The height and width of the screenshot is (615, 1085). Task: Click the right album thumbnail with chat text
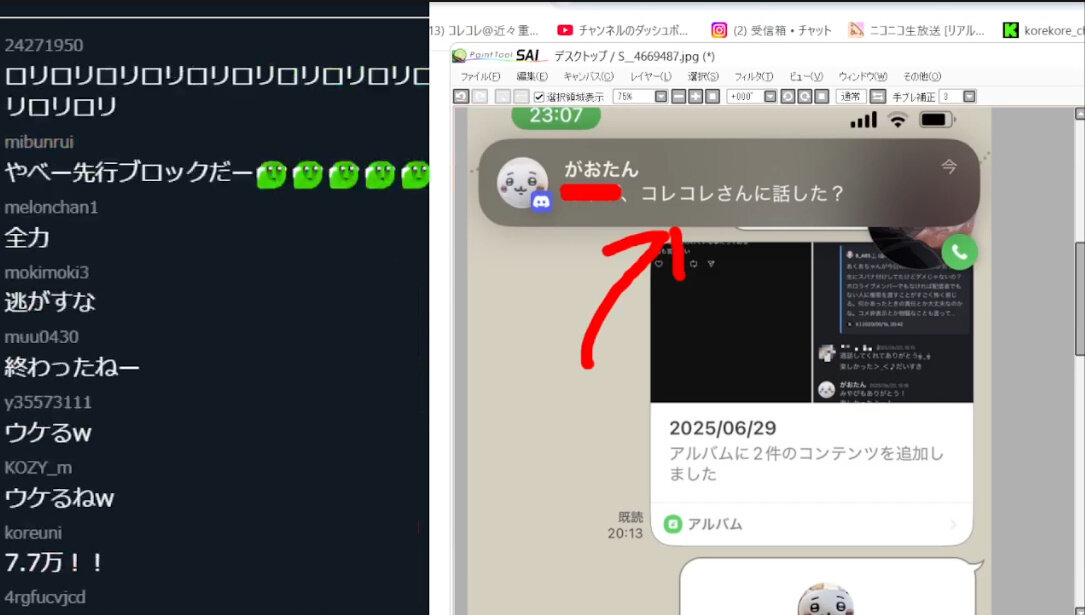coord(893,322)
